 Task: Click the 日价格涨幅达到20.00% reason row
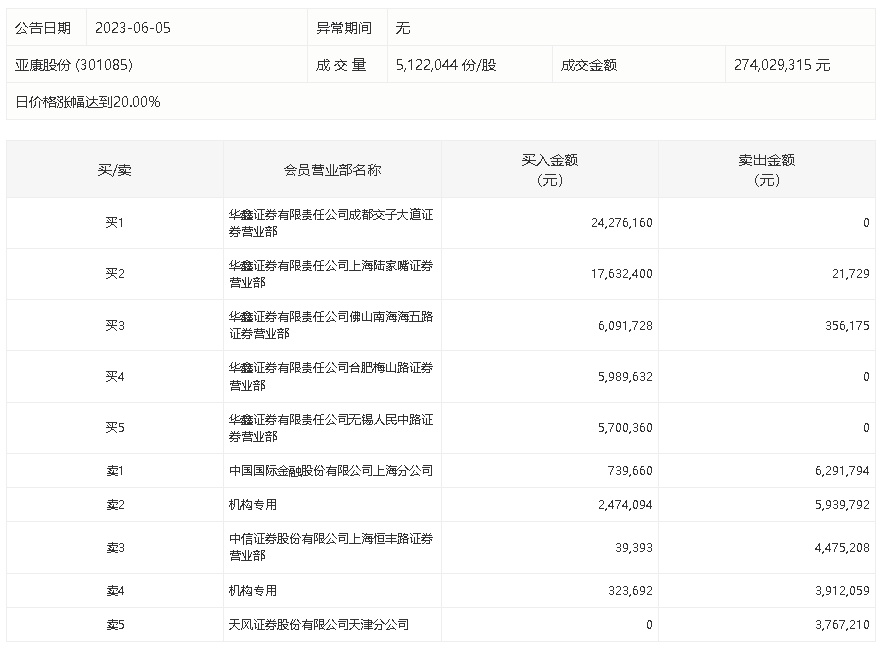pyautogui.click(x=441, y=102)
